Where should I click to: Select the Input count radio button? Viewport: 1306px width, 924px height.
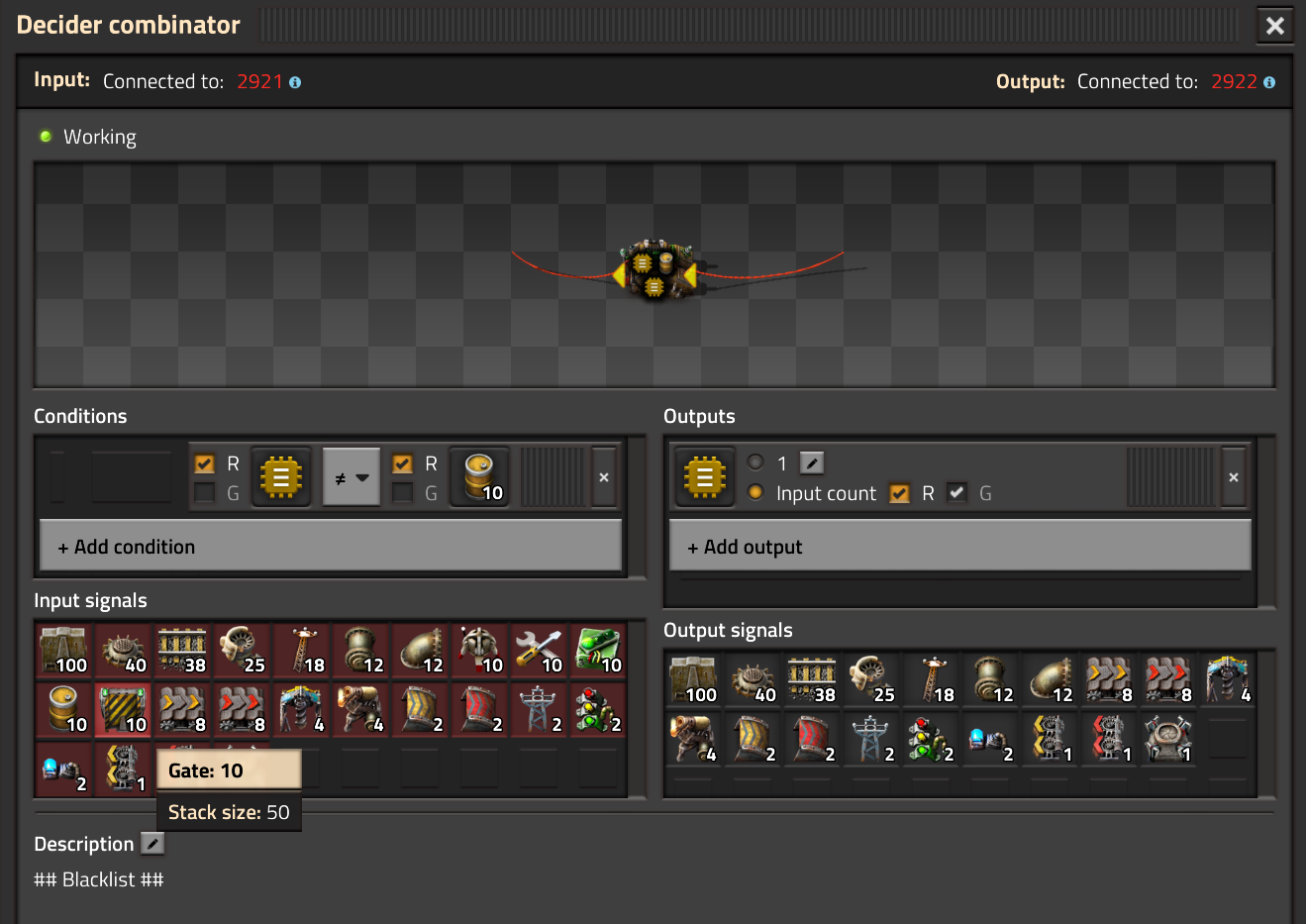pos(755,492)
